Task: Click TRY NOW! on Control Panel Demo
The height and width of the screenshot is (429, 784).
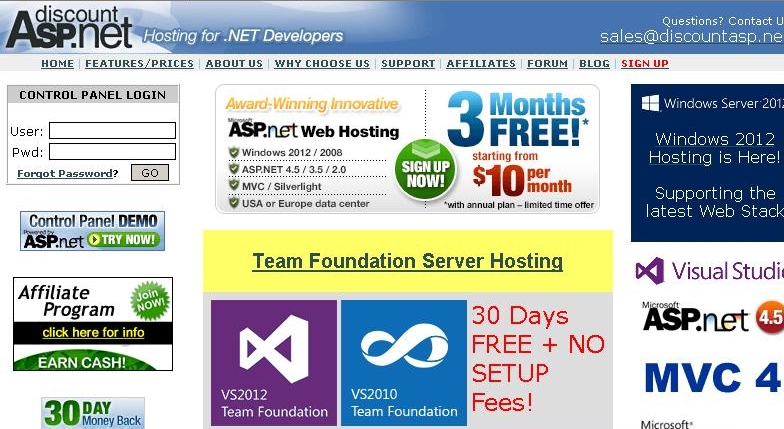Action: [124, 240]
